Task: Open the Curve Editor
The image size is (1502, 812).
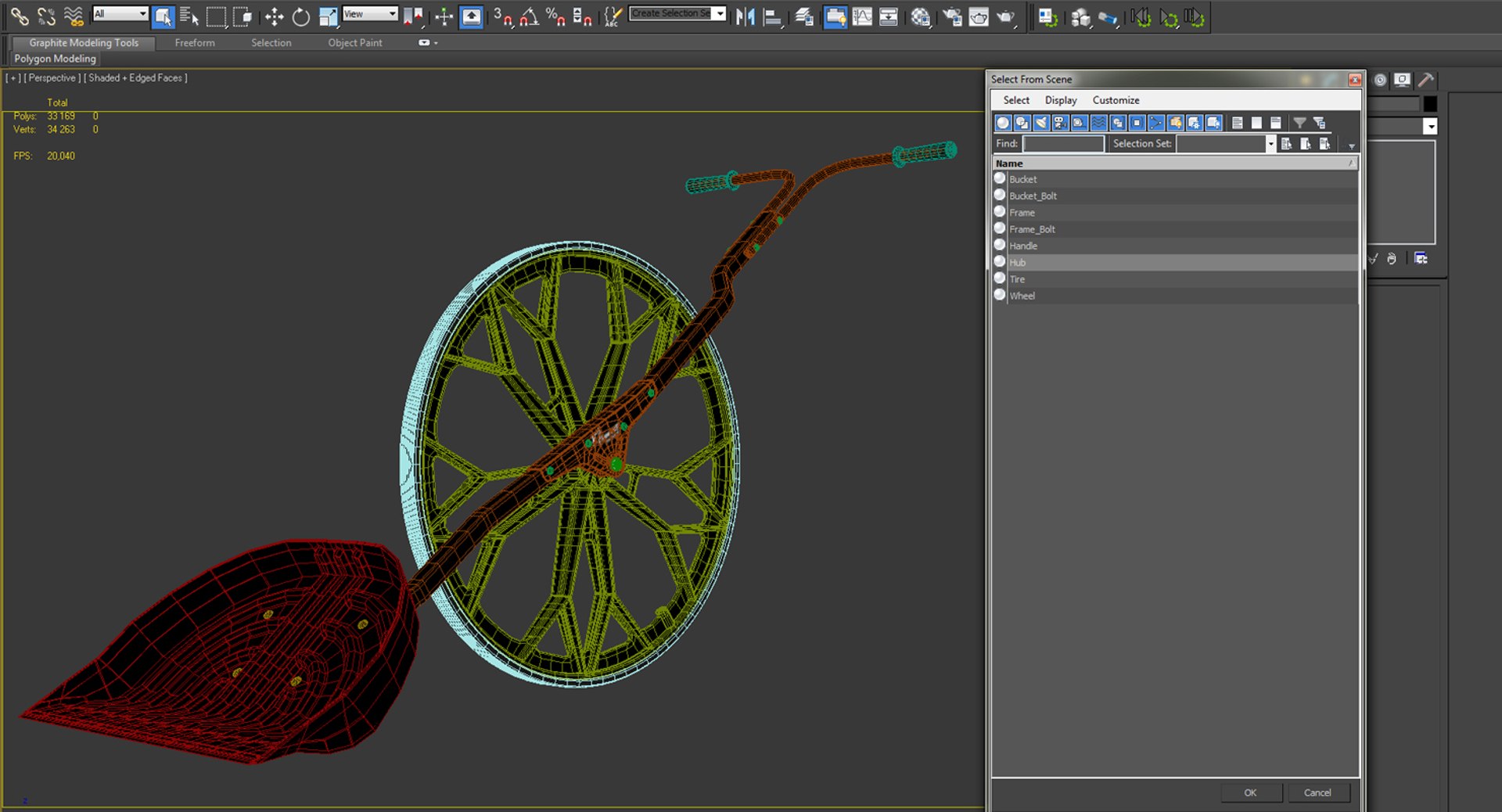Action: click(862, 16)
